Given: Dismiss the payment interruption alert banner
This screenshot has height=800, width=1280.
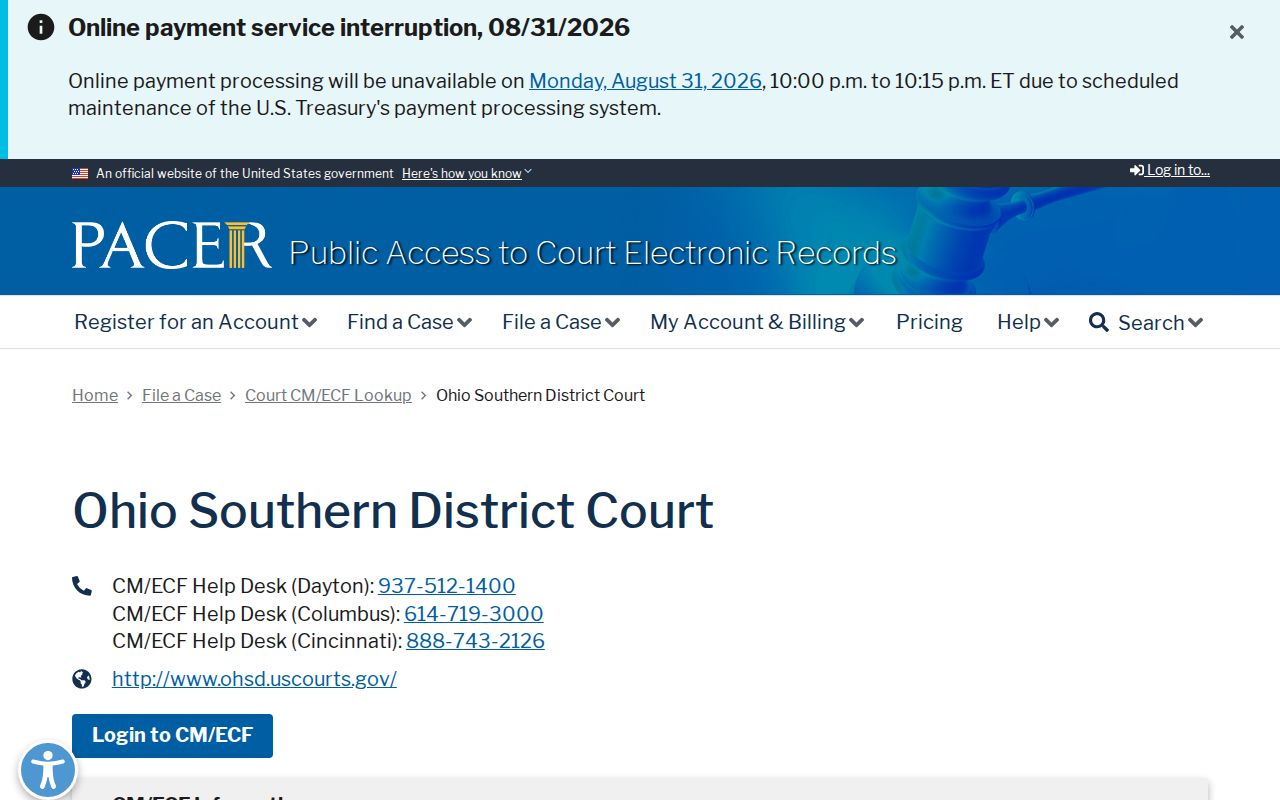Looking at the screenshot, I should pos(1237,32).
